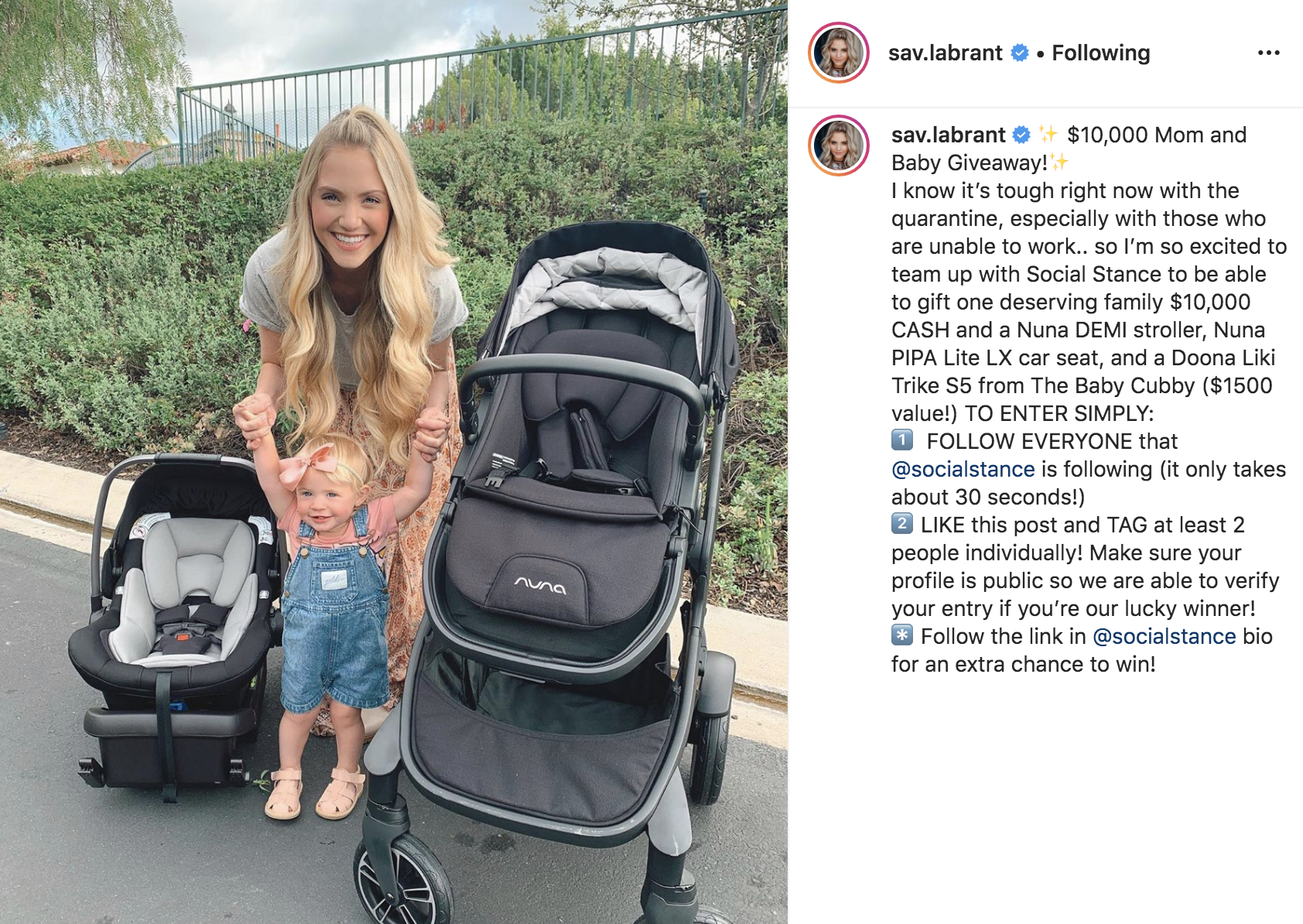
Task: Click the header profile avatar of sav.labrant
Action: click(x=839, y=53)
